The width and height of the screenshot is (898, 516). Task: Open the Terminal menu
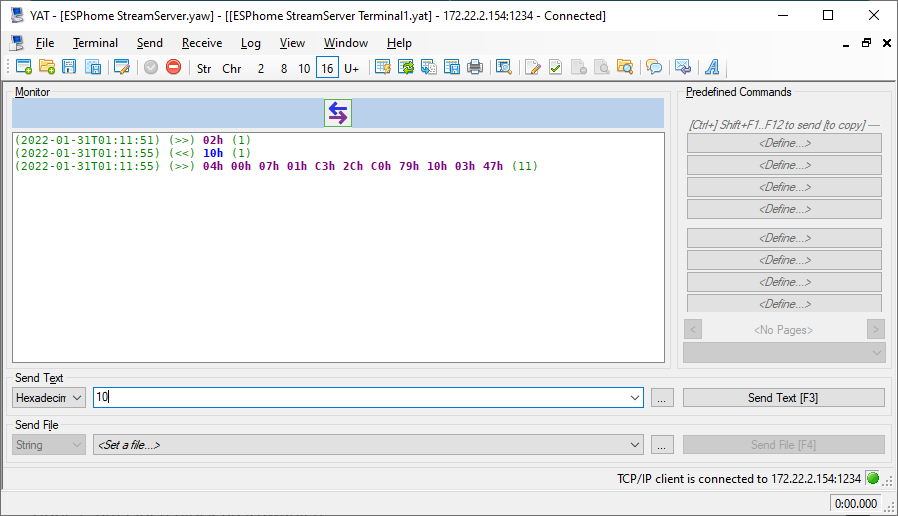click(x=95, y=43)
